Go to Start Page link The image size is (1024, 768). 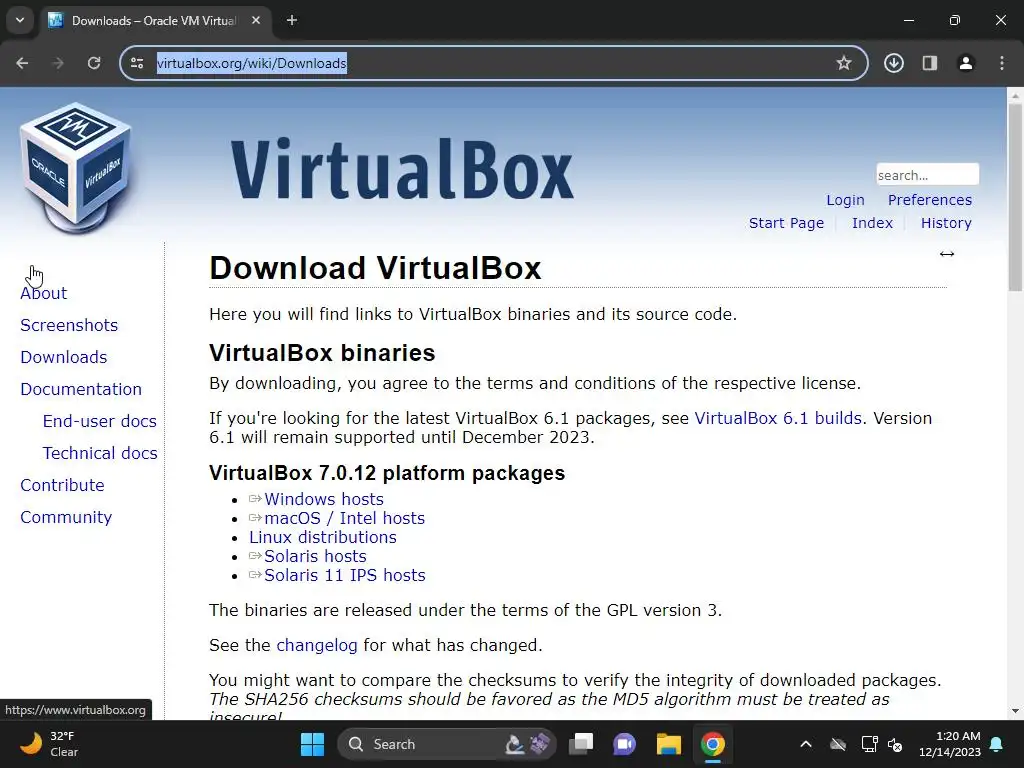[786, 223]
